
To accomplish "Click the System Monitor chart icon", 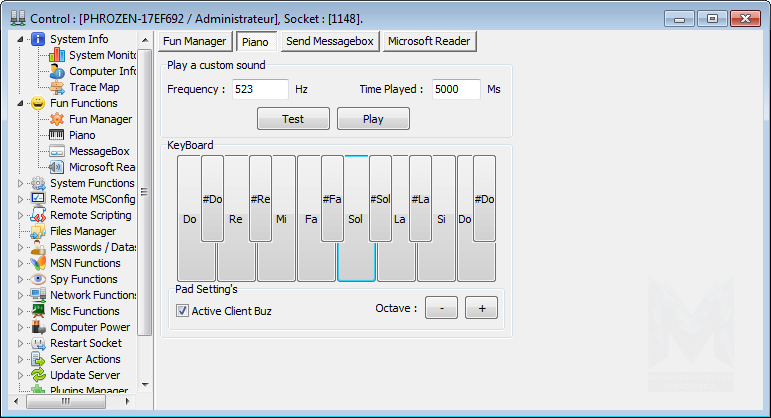I will click(x=58, y=55).
